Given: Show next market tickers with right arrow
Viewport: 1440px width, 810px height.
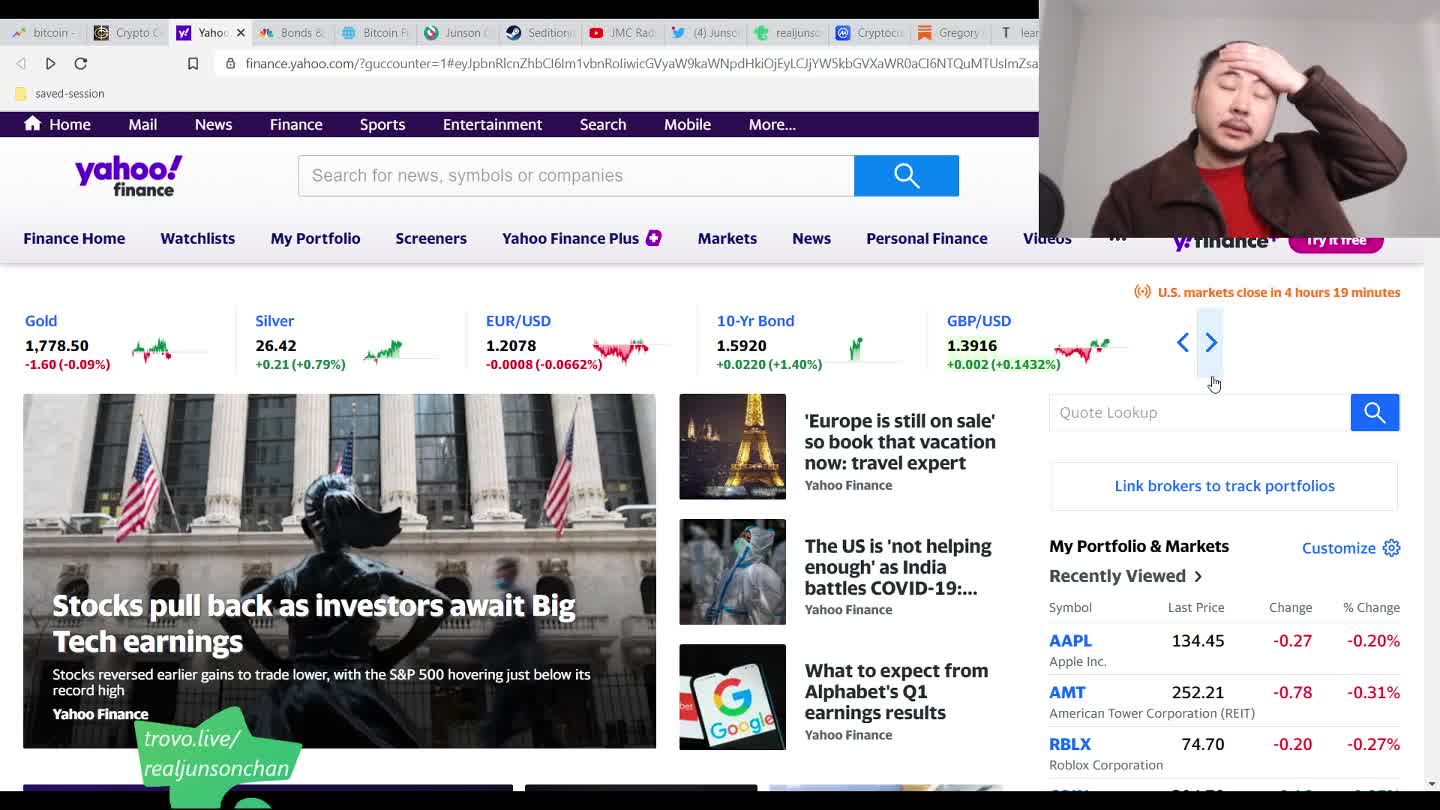Looking at the screenshot, I should pyautogui.click(x=1211, y=343).
